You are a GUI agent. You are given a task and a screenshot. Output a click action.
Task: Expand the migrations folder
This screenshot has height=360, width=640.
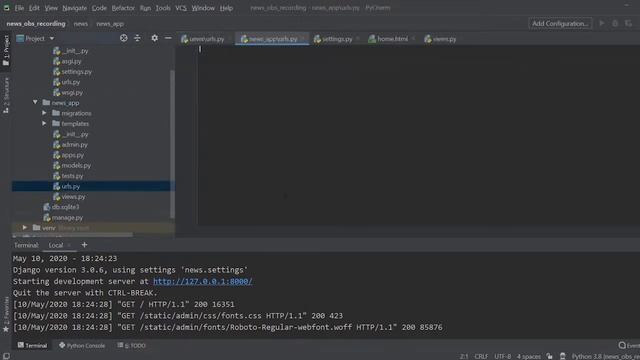44,113
